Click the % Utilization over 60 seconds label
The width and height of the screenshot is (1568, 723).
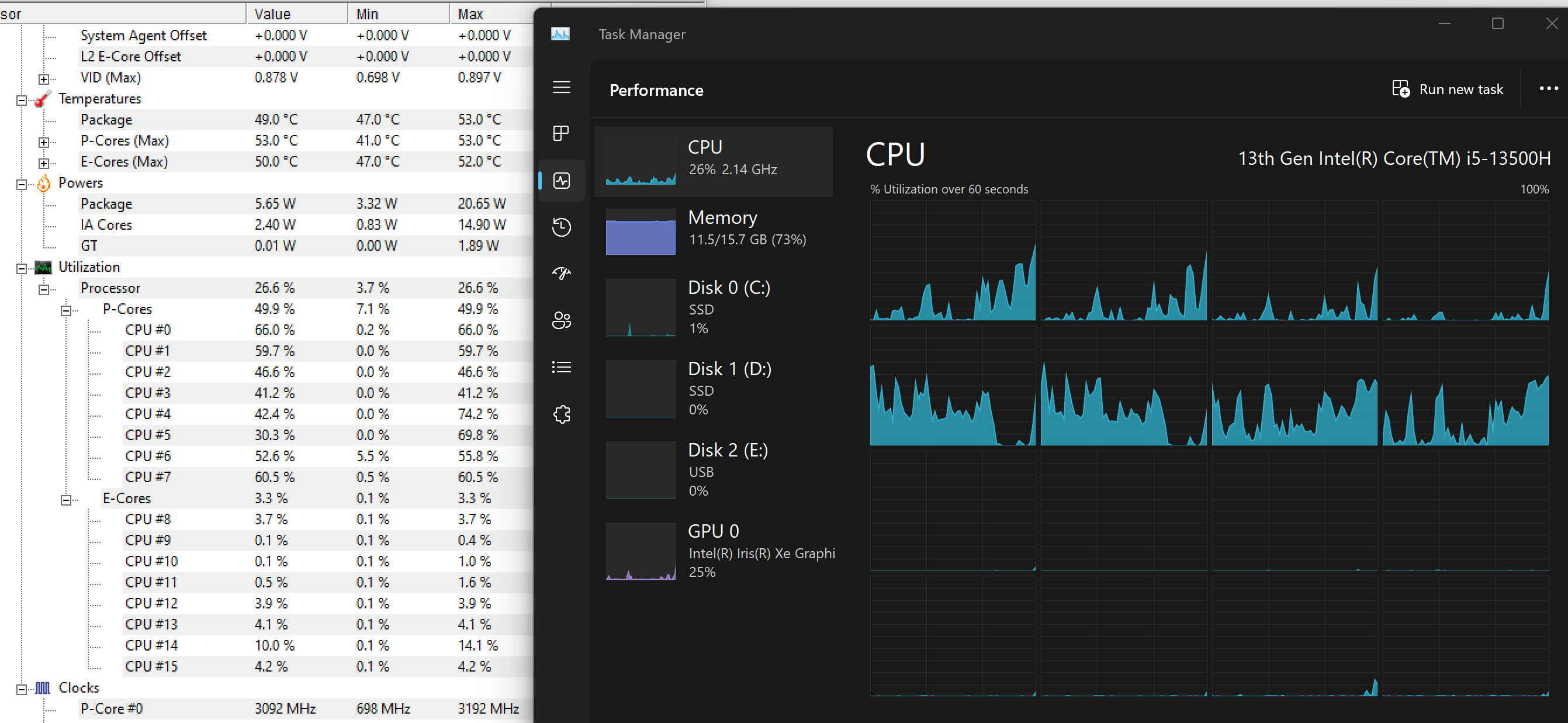[949, 189]
